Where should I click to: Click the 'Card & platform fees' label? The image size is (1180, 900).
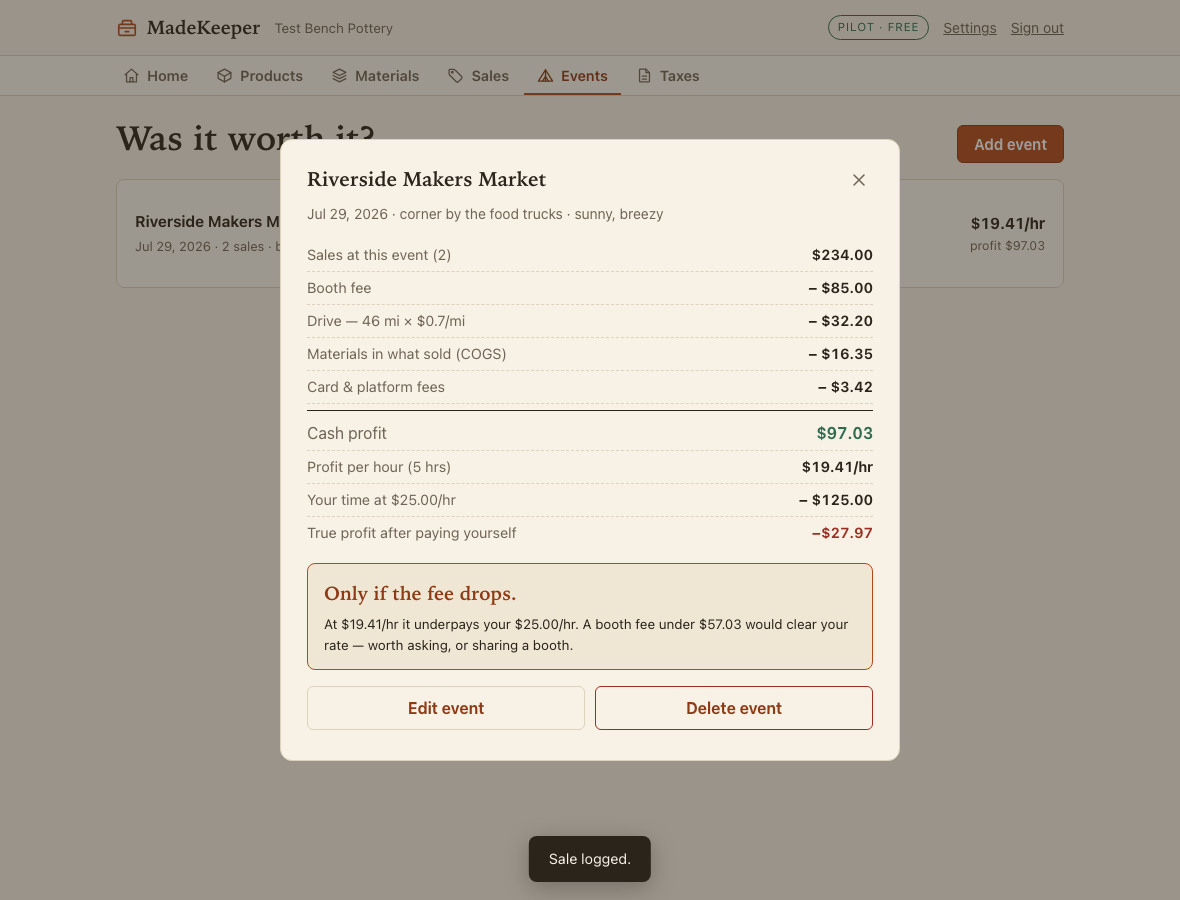coord(376,388)
